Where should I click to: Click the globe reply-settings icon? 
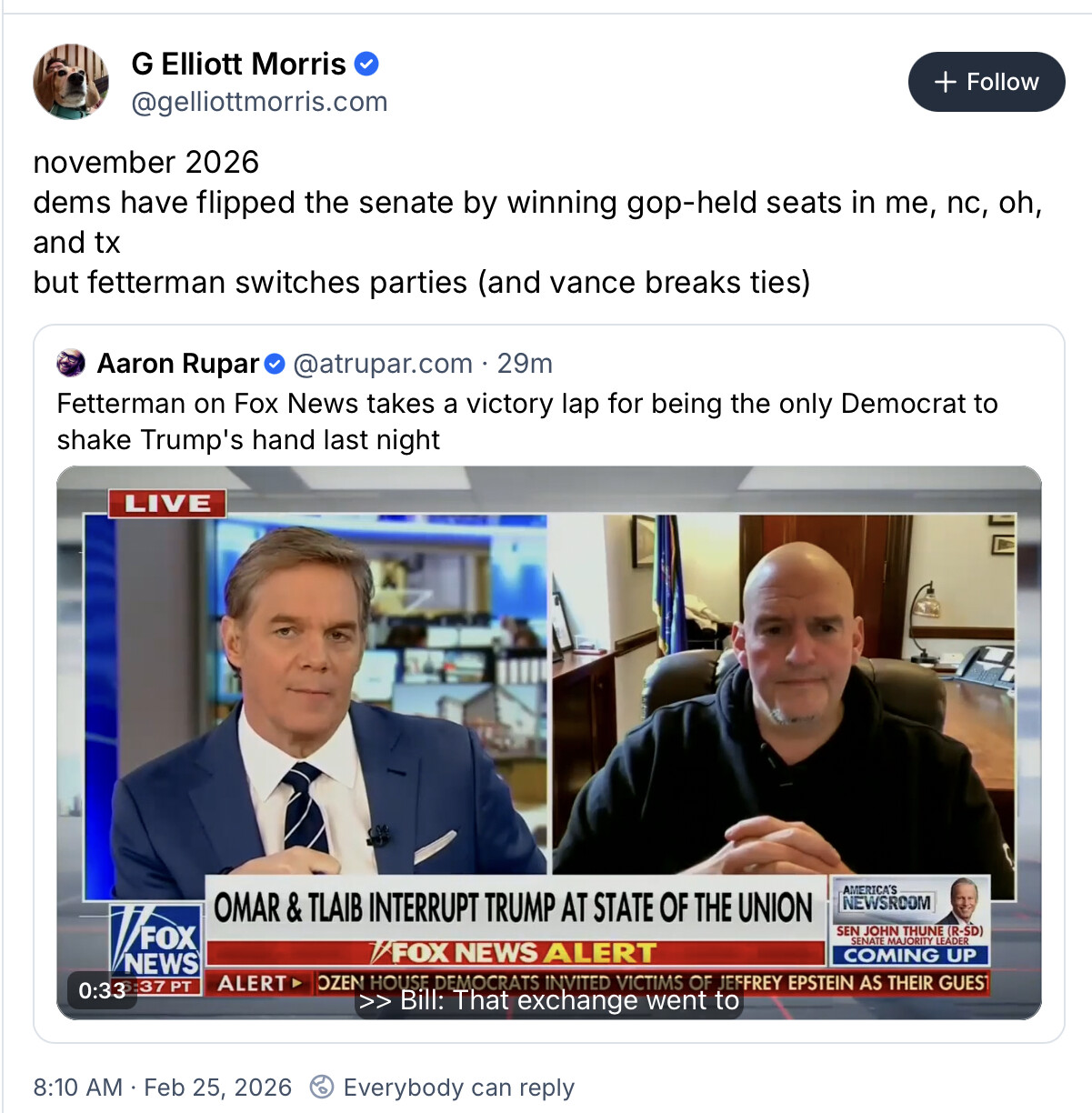coord(321,1087)
